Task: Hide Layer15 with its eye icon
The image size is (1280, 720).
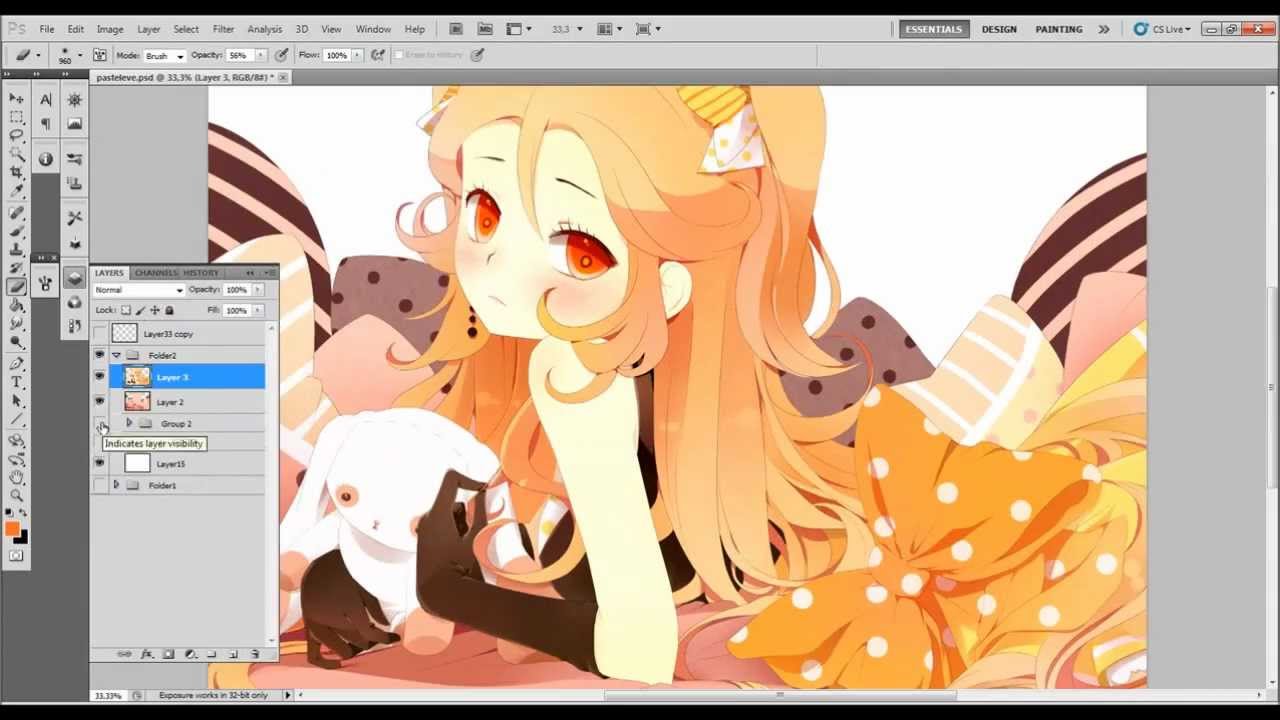Action: 99,463
